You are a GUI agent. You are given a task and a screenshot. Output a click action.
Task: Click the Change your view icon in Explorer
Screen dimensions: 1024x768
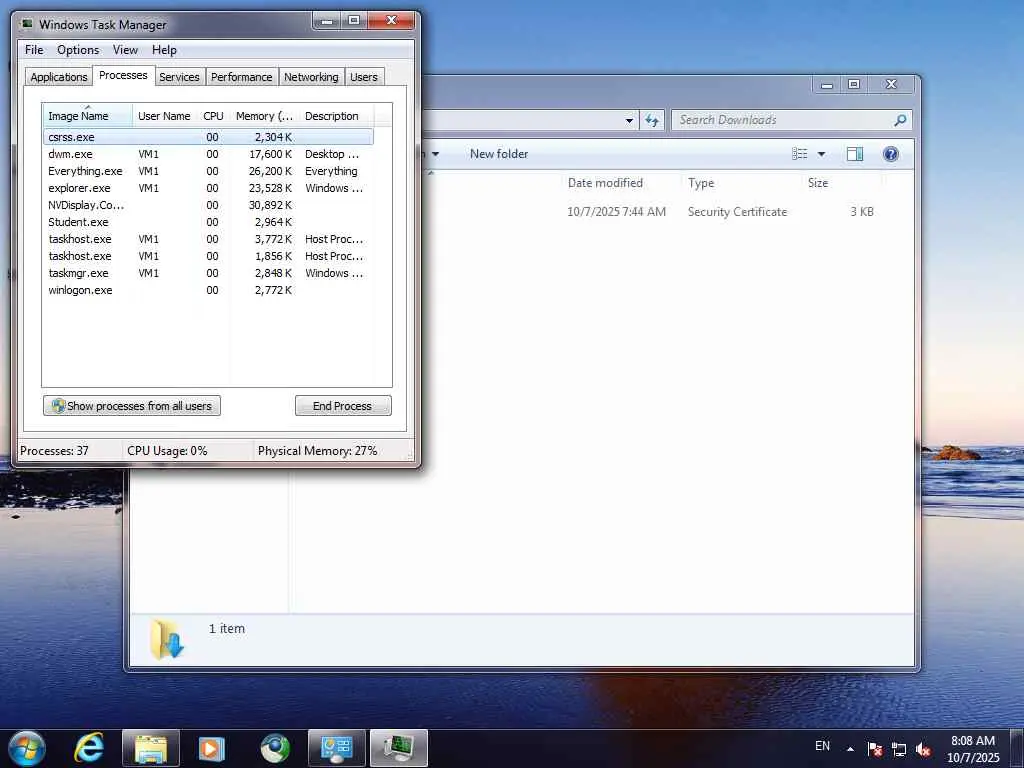799,154
